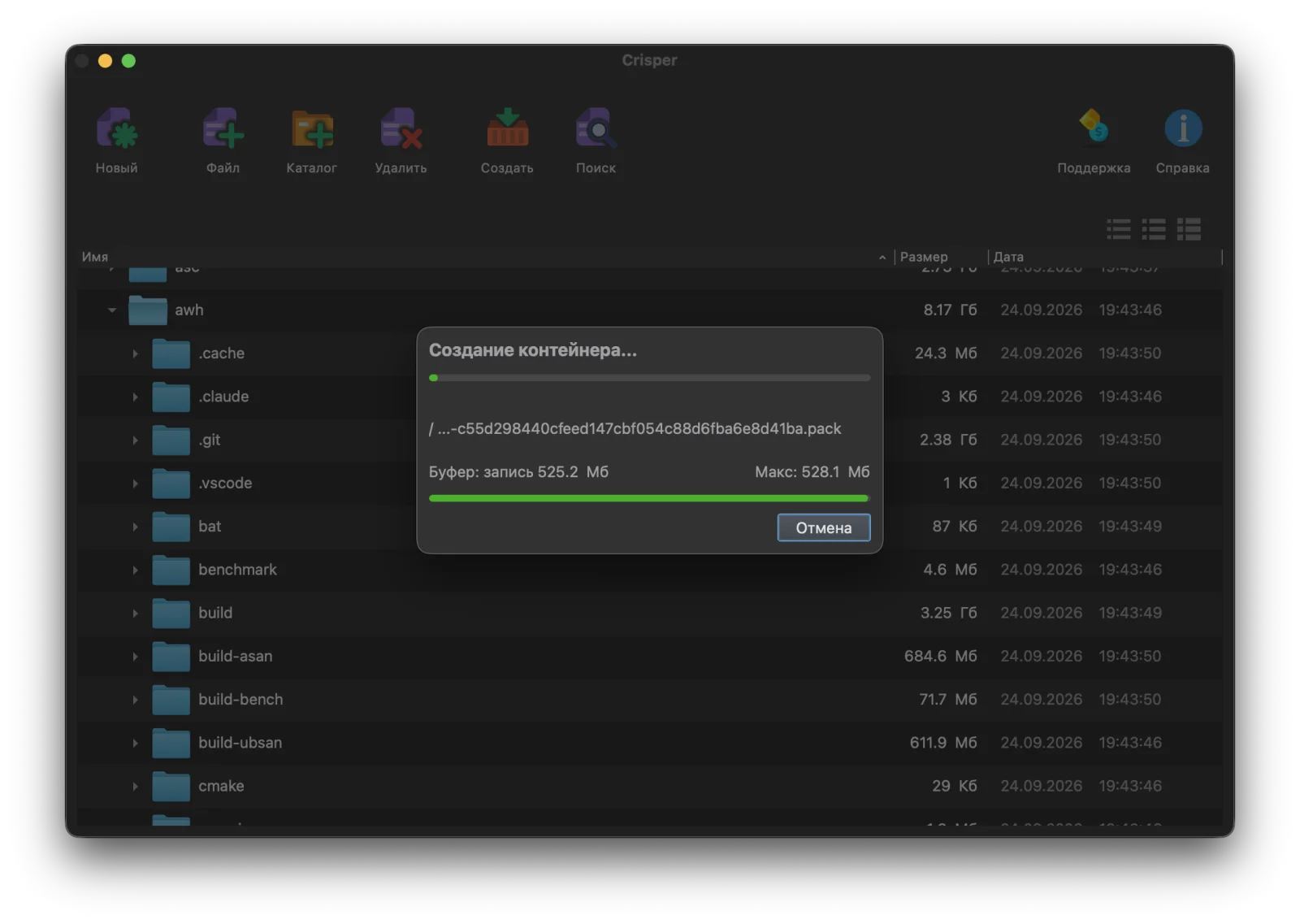Switch to the leftmost list view mode
1300x924 pixels.
1119,229
